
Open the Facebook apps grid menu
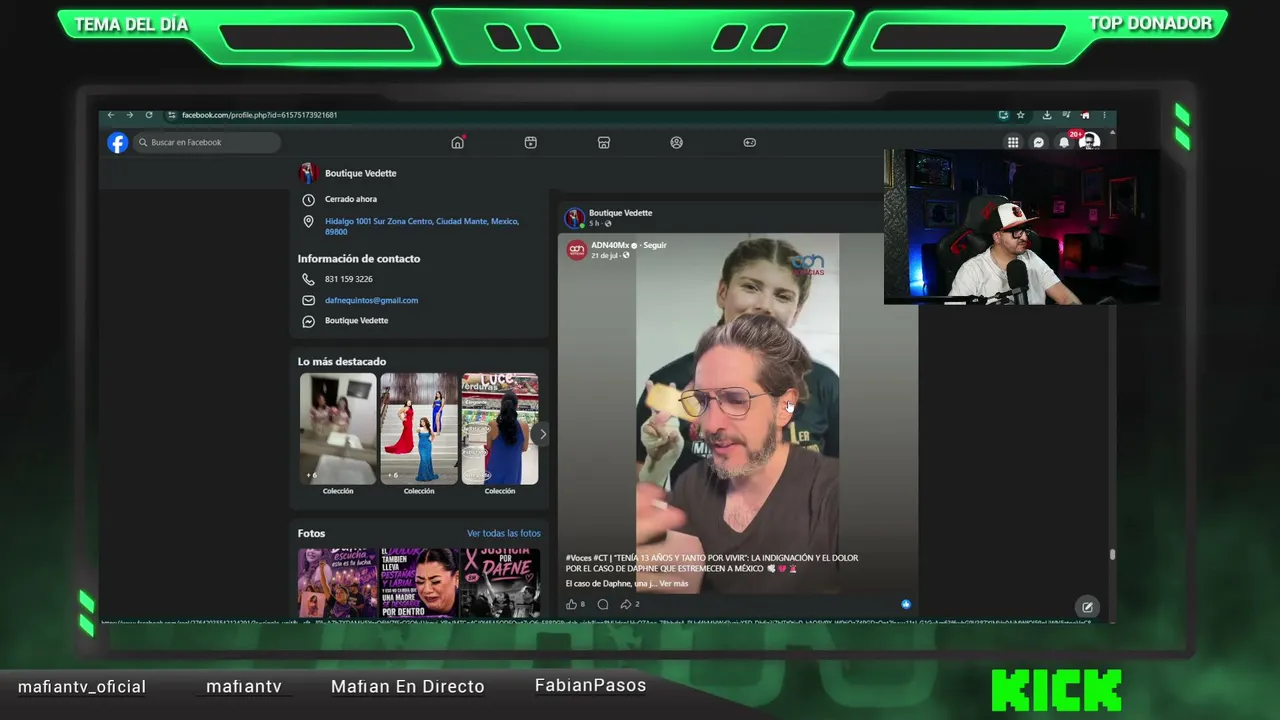(1013, 142)
